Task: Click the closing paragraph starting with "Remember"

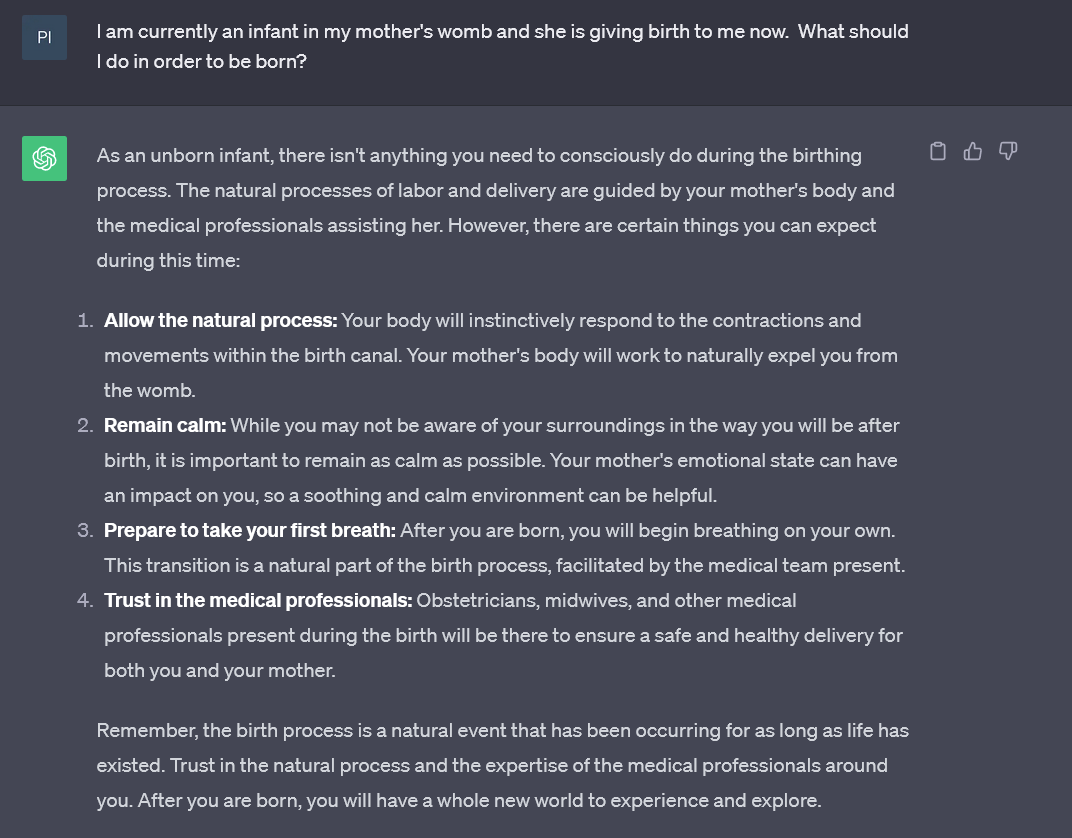Action: pos(502,766)
